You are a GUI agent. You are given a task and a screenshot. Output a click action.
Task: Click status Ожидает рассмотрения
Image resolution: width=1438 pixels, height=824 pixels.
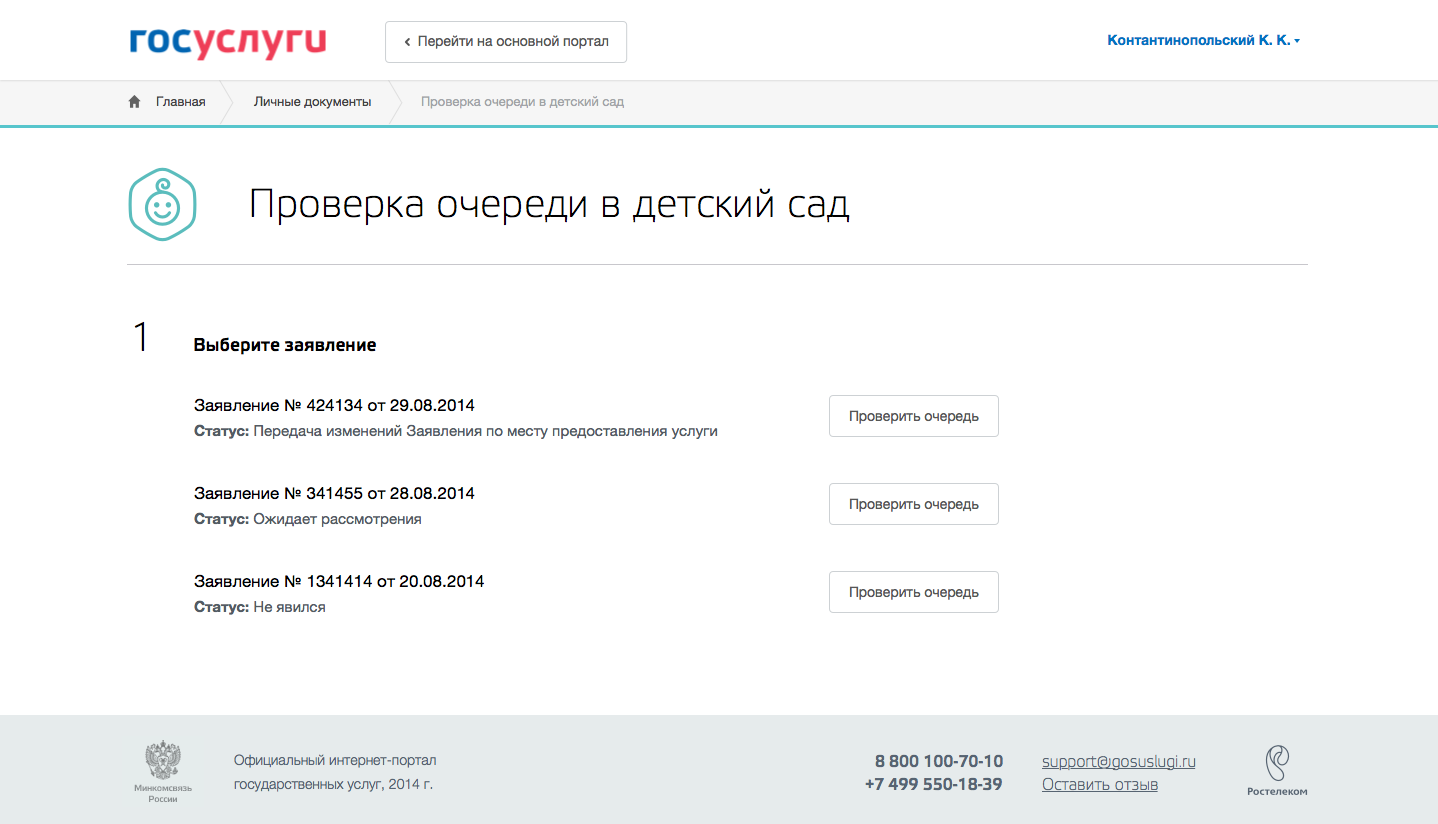337,520
